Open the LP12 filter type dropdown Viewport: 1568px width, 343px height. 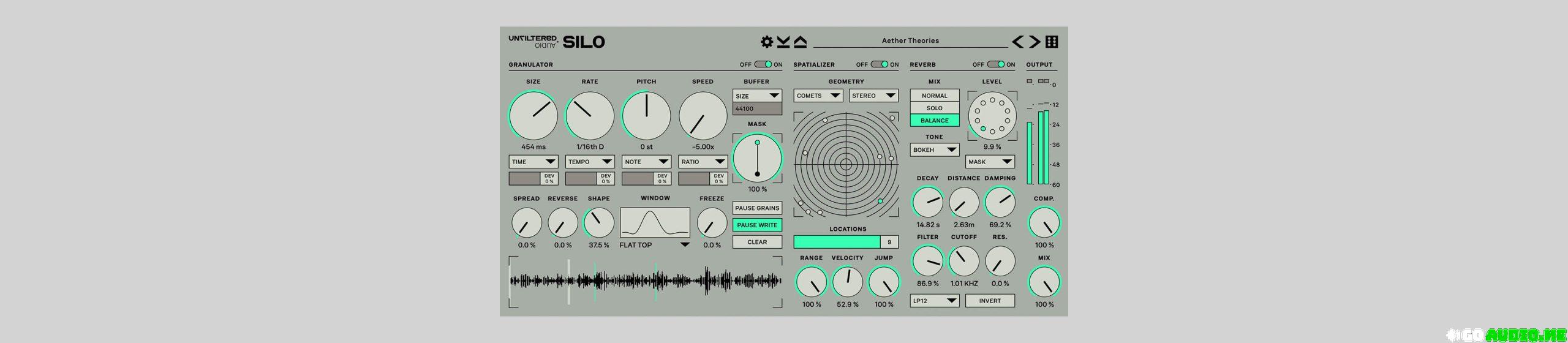935,301
